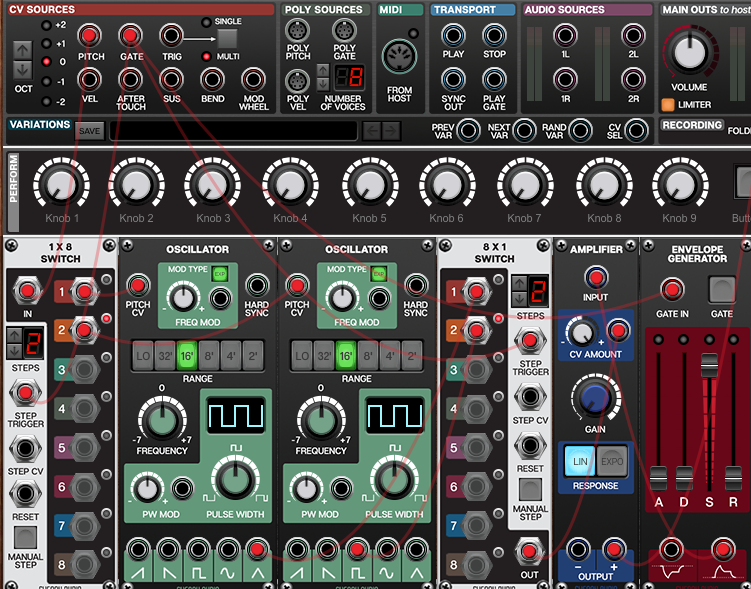
Task: Click the SUS jack
Action: 171,79
